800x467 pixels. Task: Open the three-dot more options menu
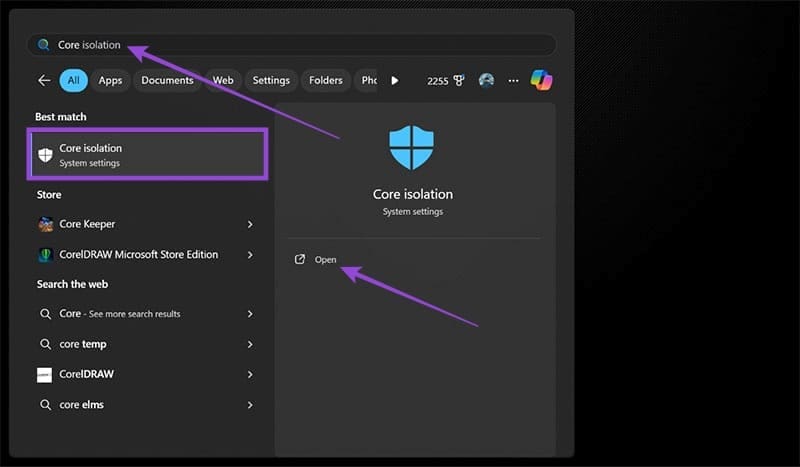point(514,81)
